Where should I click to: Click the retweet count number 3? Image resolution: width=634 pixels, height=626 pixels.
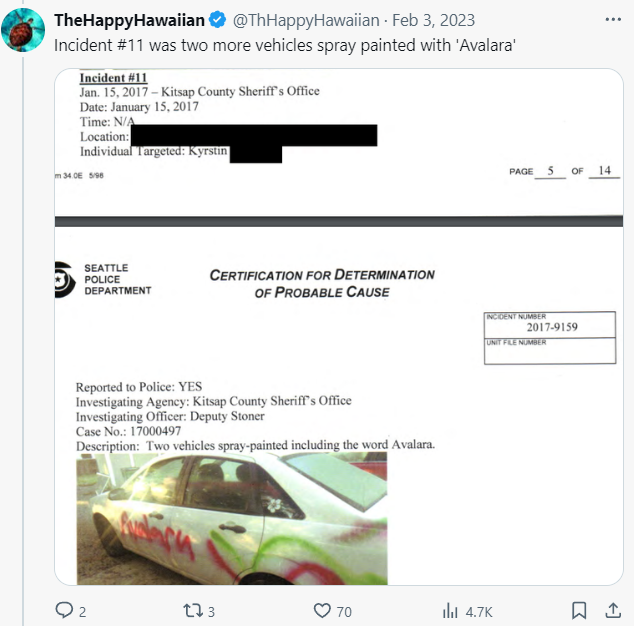211,612
